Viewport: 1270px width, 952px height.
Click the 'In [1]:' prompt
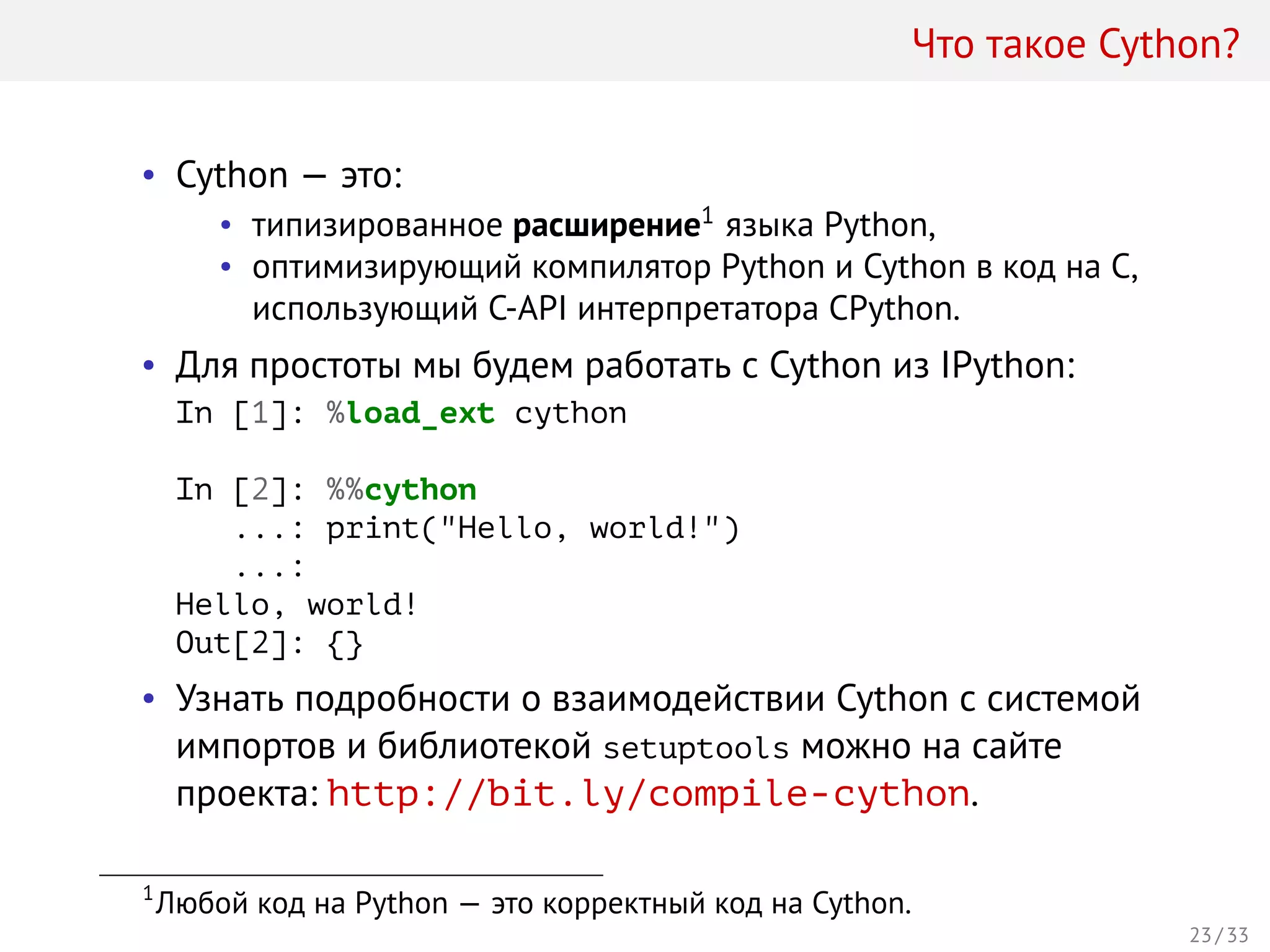[240, 413]
